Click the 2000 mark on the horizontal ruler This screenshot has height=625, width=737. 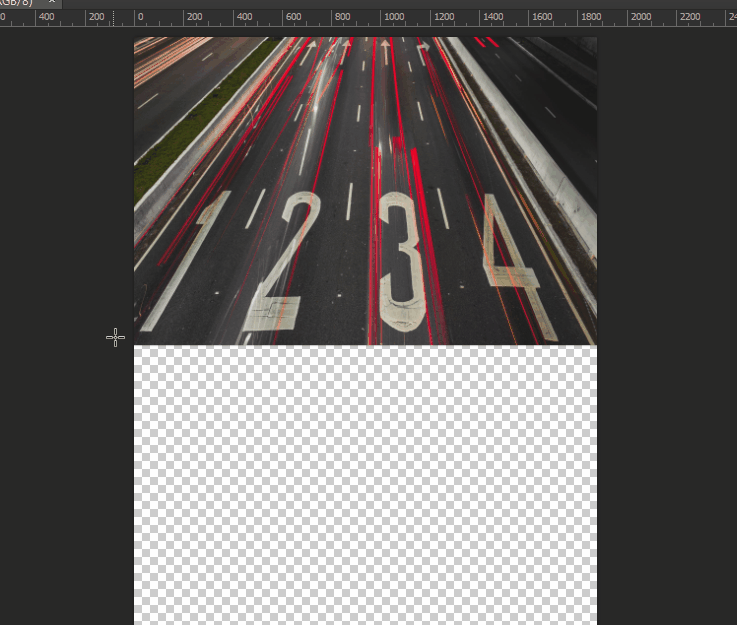[x=642, y=17]
